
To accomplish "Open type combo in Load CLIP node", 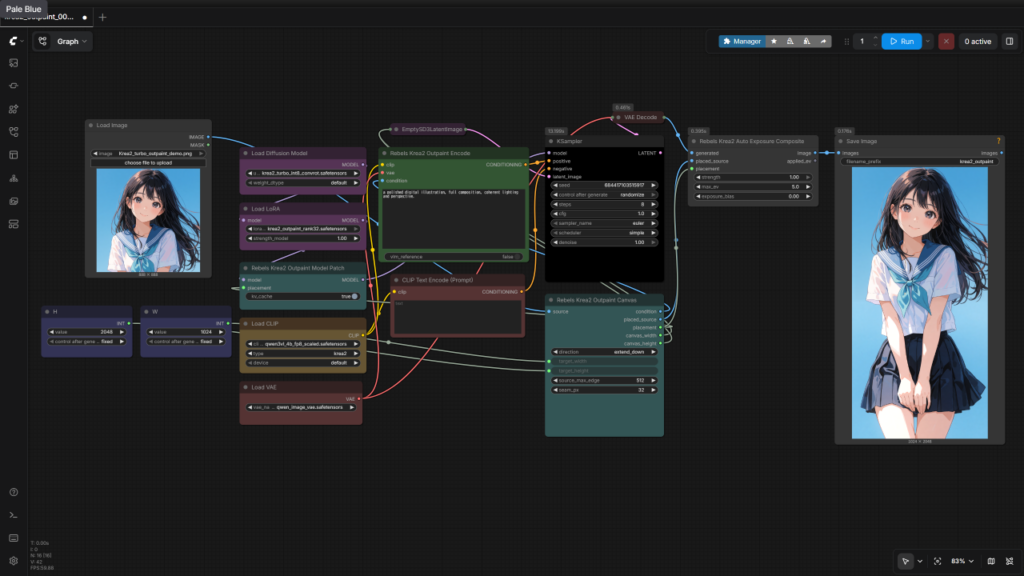I will coord(302,353).
